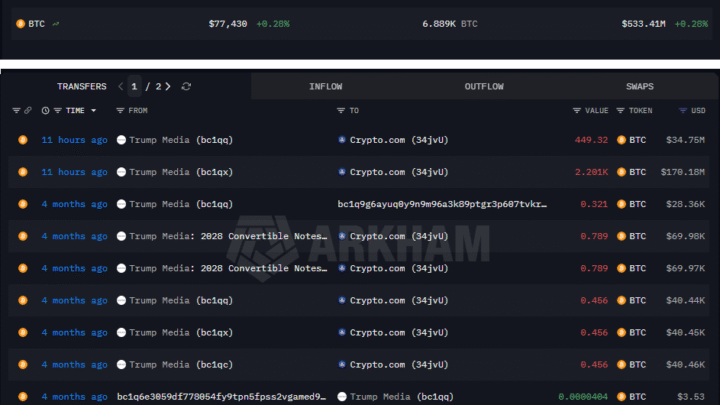The width and height of the screenshot is (720, 405).
Task: Open Trump Media (bc1qx) sender on $170.18M row
Action: (x=181, y=172)
